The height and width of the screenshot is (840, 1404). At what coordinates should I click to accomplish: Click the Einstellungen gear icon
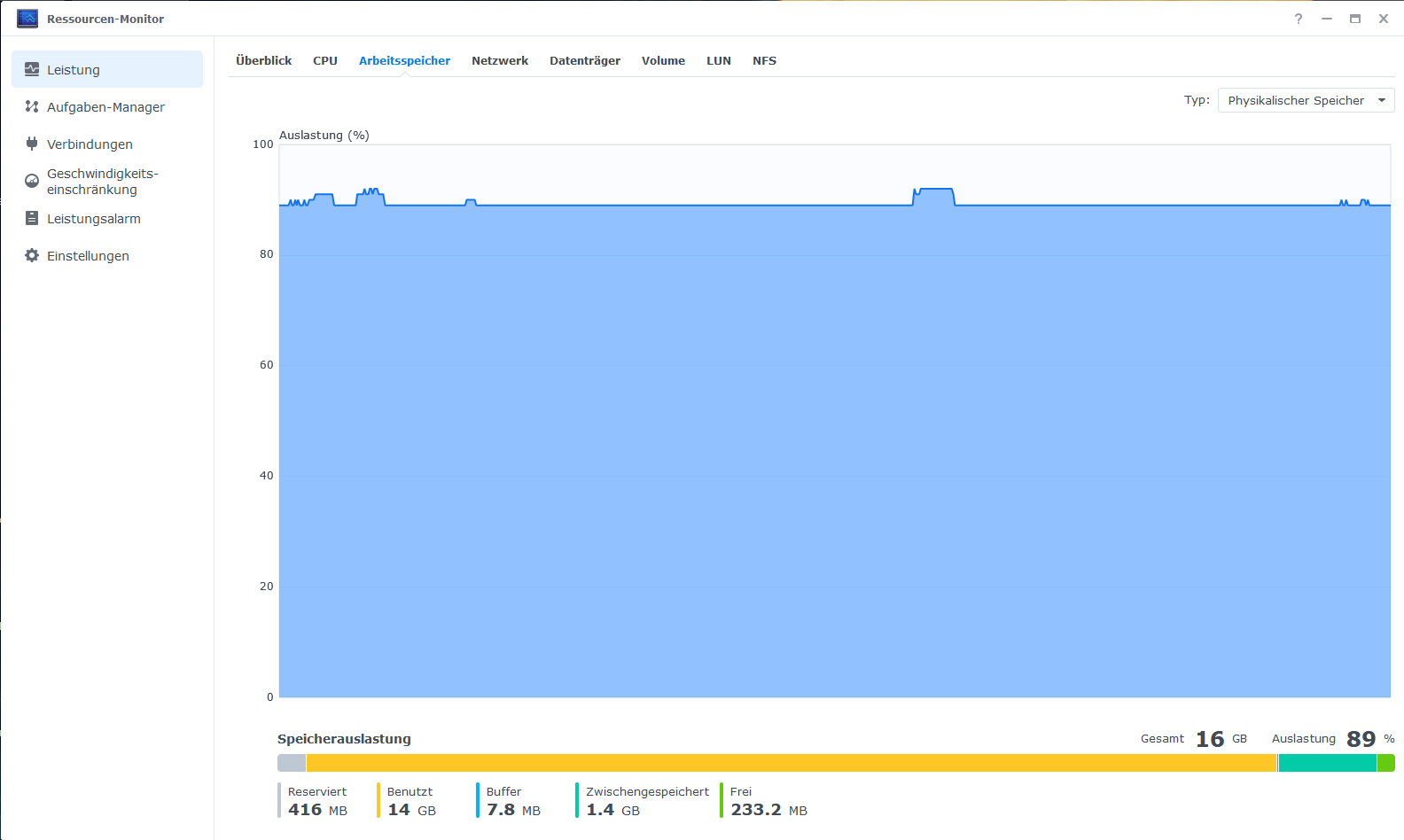click(32, 255)
